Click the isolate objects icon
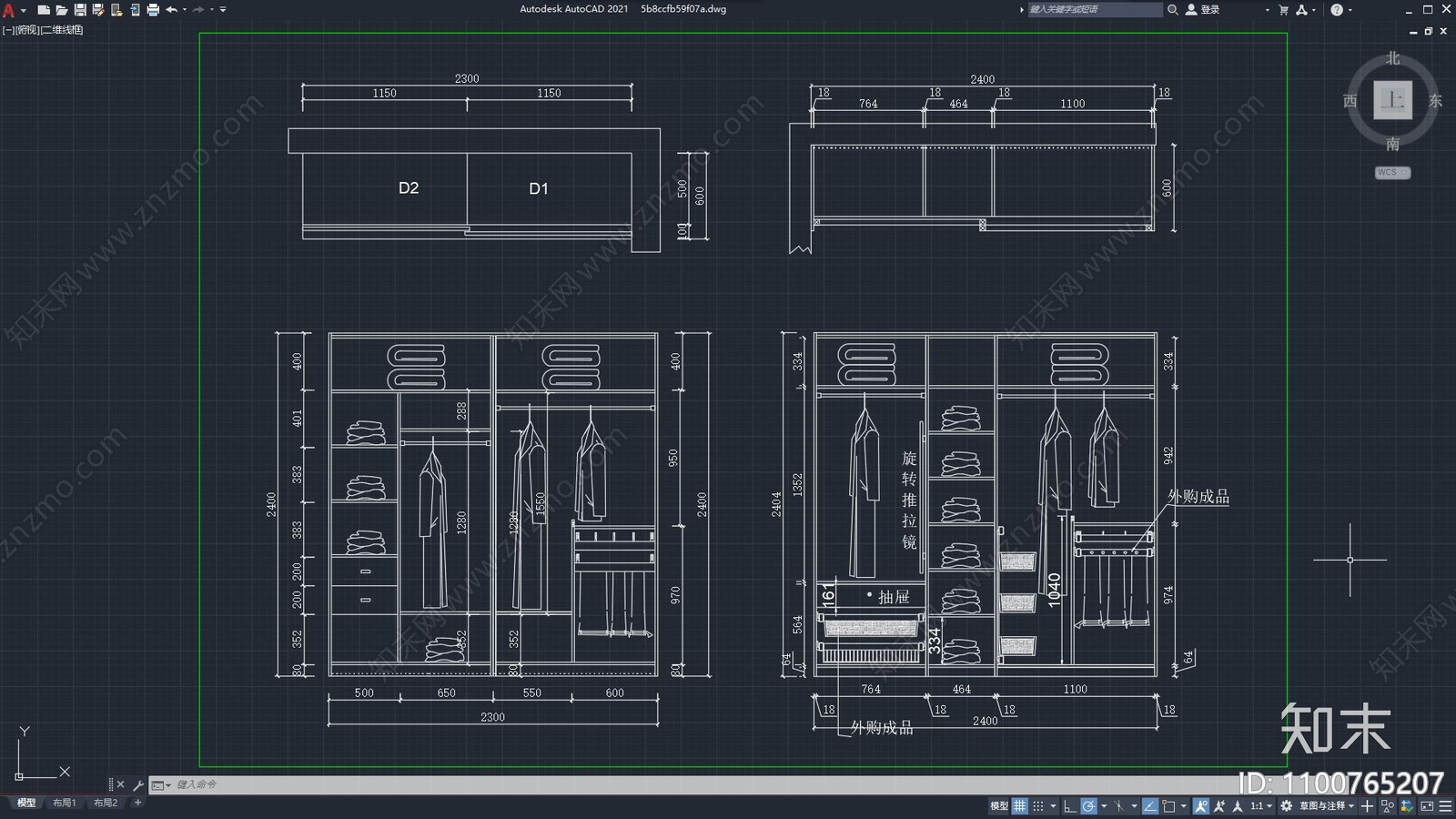Image resolution: width=1456 pixels, height=819 pixels. (1388, 805)
